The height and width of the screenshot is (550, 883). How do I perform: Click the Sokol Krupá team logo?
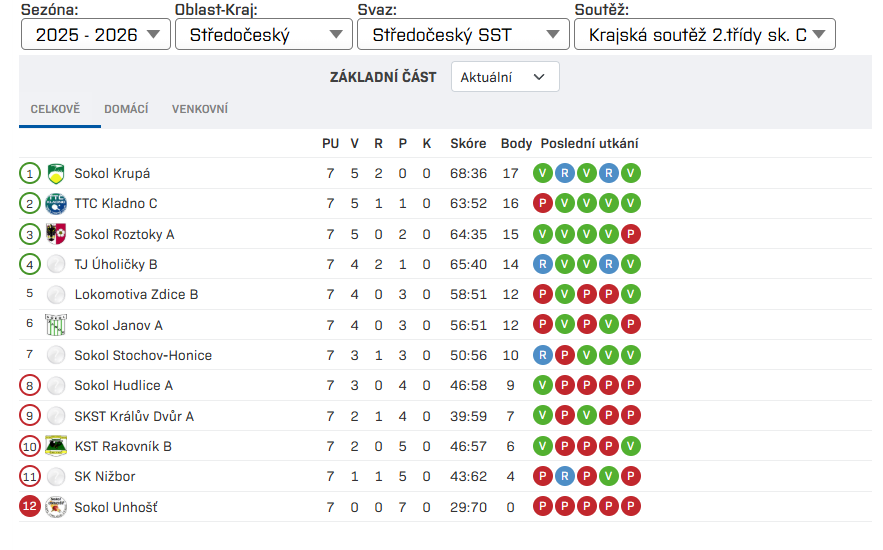[56, 173]
